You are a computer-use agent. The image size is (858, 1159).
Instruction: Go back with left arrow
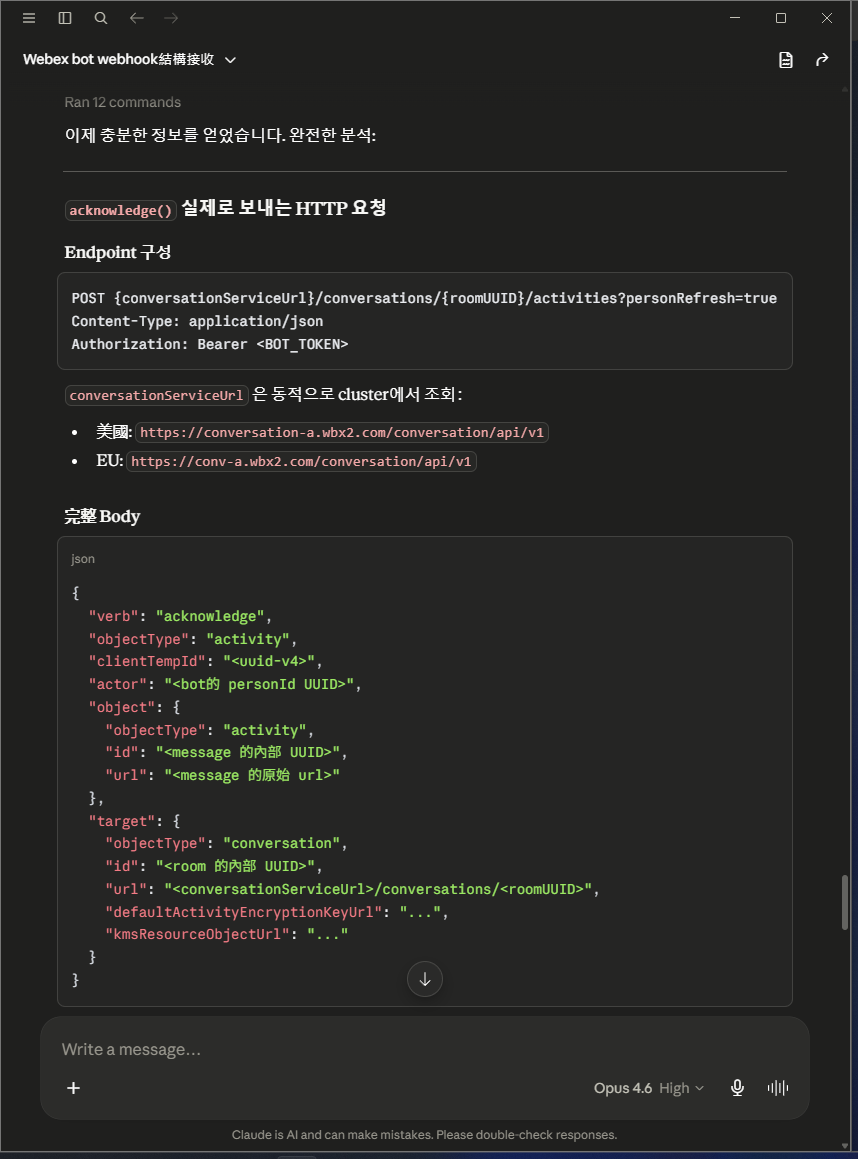tap(137, 18)
